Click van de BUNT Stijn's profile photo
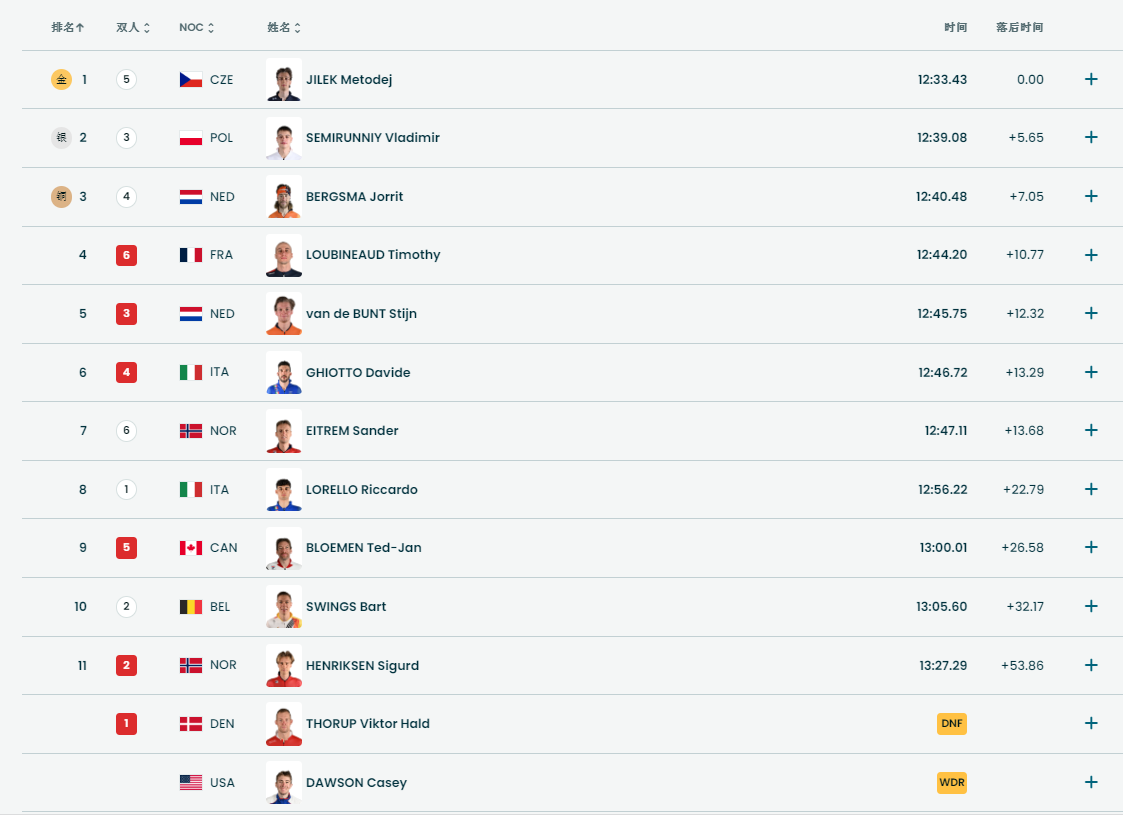This screenshot has height=820, width=1123. (284, 314)
